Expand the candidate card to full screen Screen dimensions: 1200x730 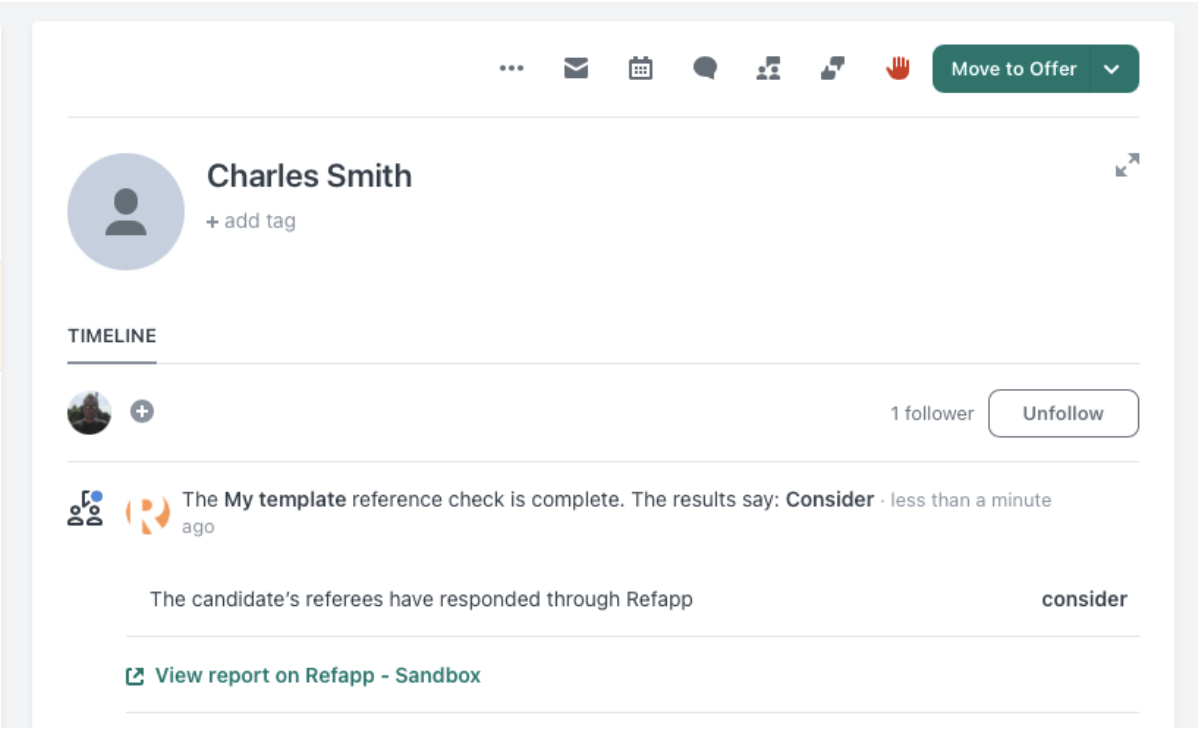[x=1127, y=165]
